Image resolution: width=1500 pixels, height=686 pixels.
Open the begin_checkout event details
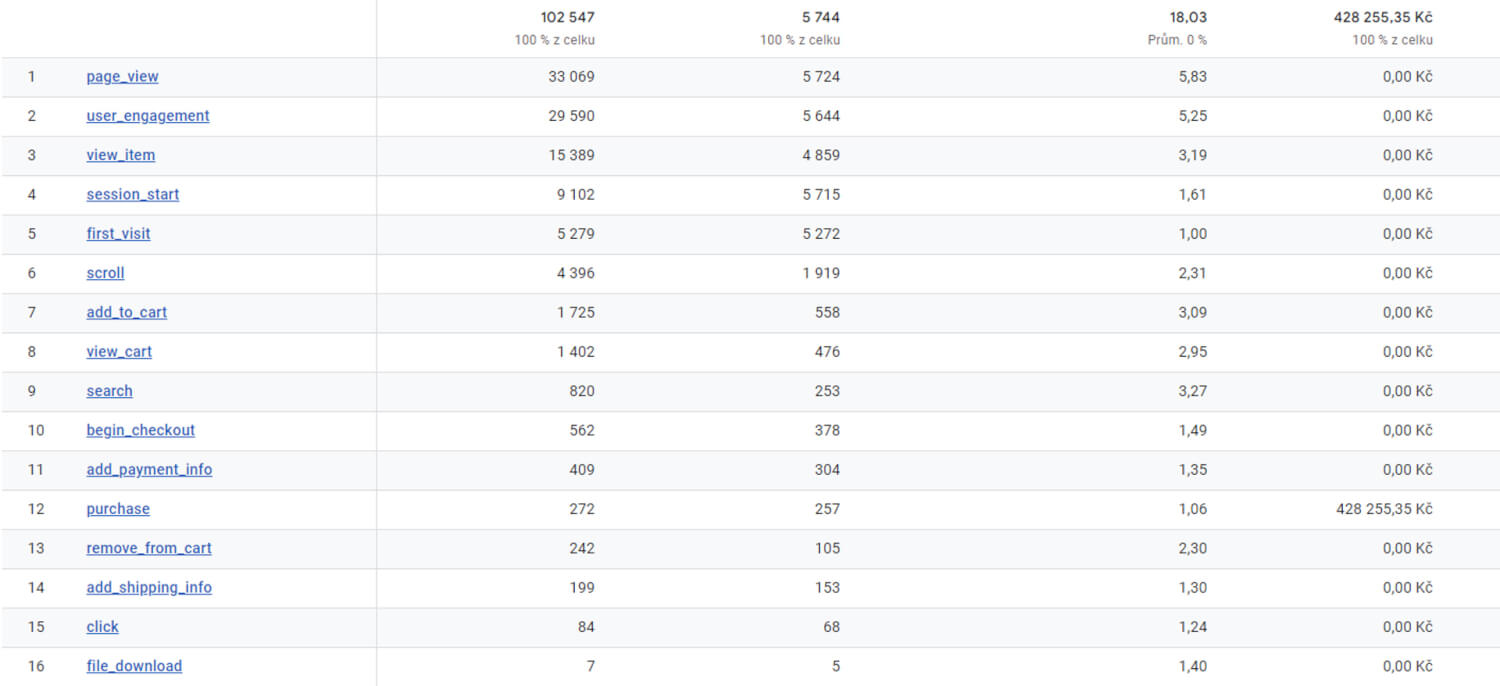(x=140, y=430)
